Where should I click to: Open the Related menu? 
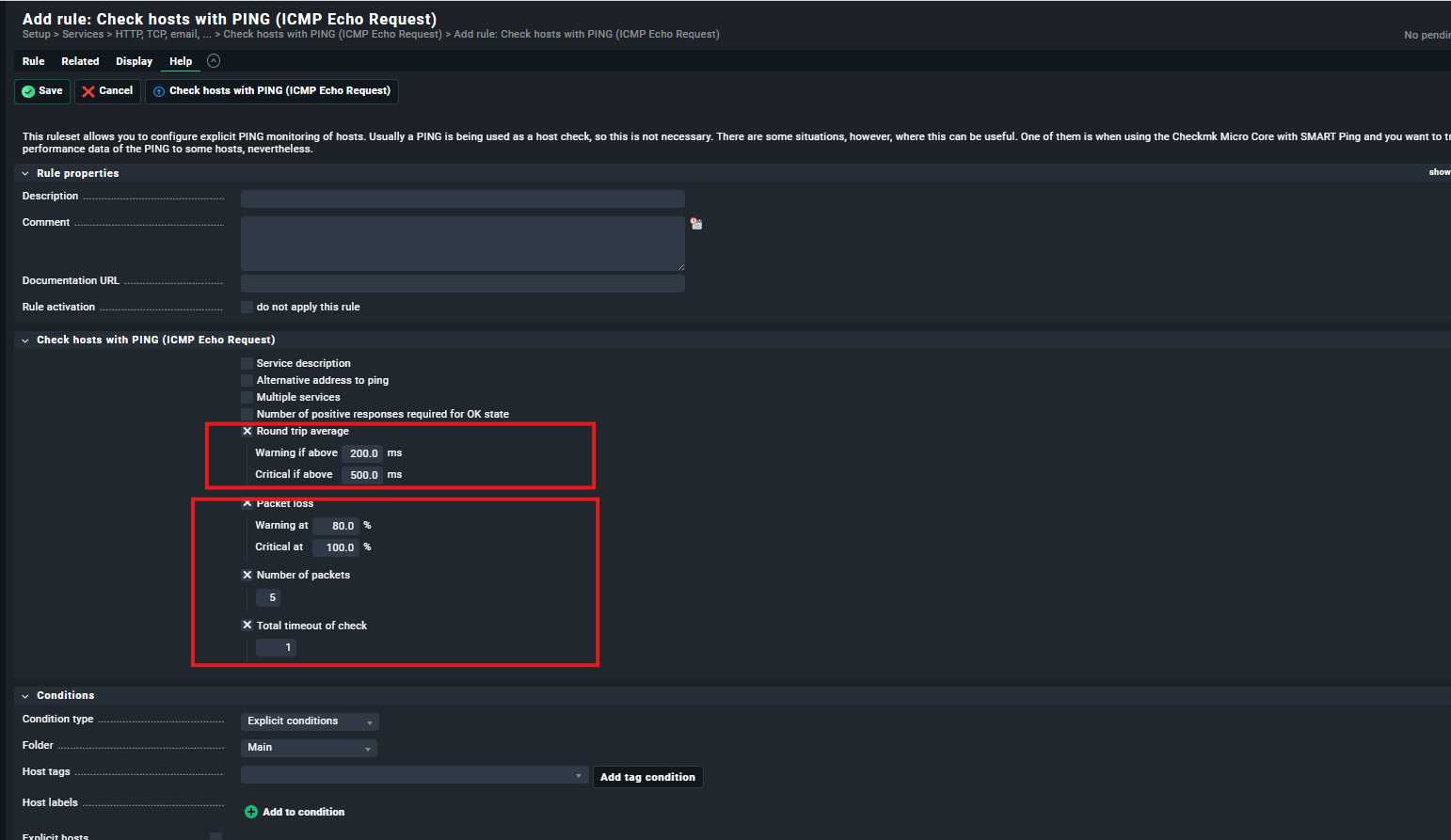tap(80, 61)
